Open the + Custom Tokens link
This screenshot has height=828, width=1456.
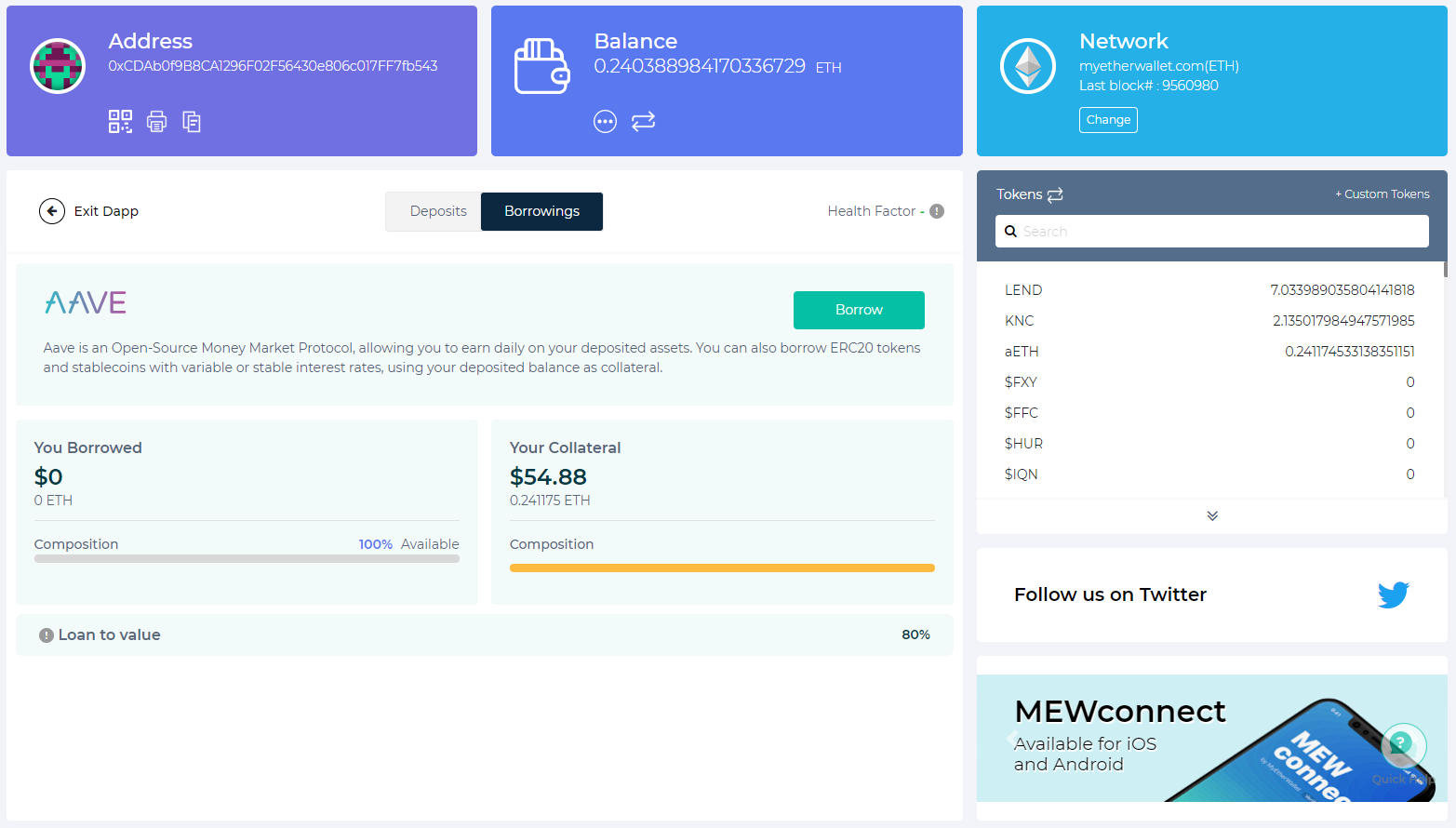click(1383, 194)
